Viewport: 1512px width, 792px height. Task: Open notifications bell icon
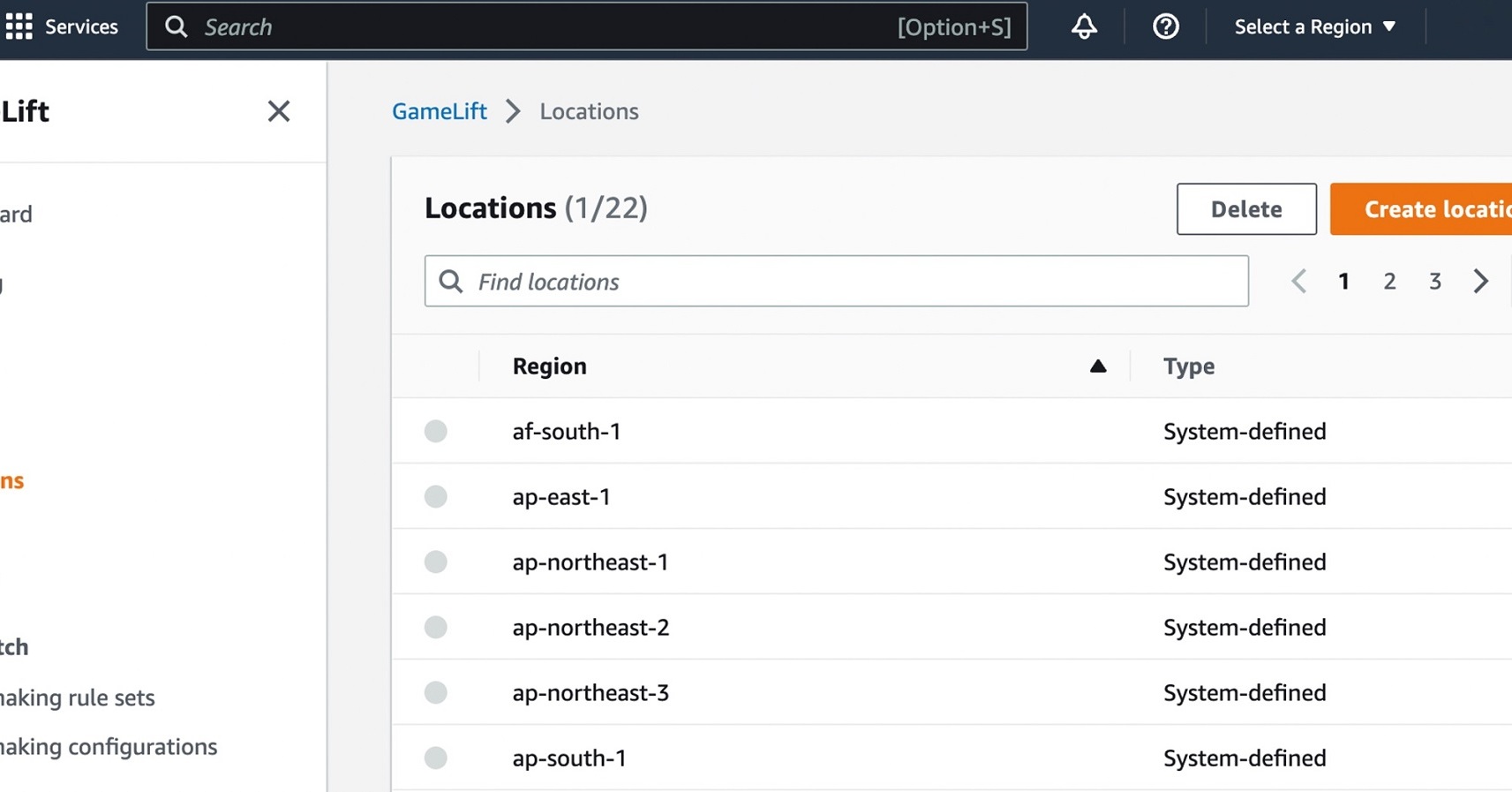coord(1084,26)
